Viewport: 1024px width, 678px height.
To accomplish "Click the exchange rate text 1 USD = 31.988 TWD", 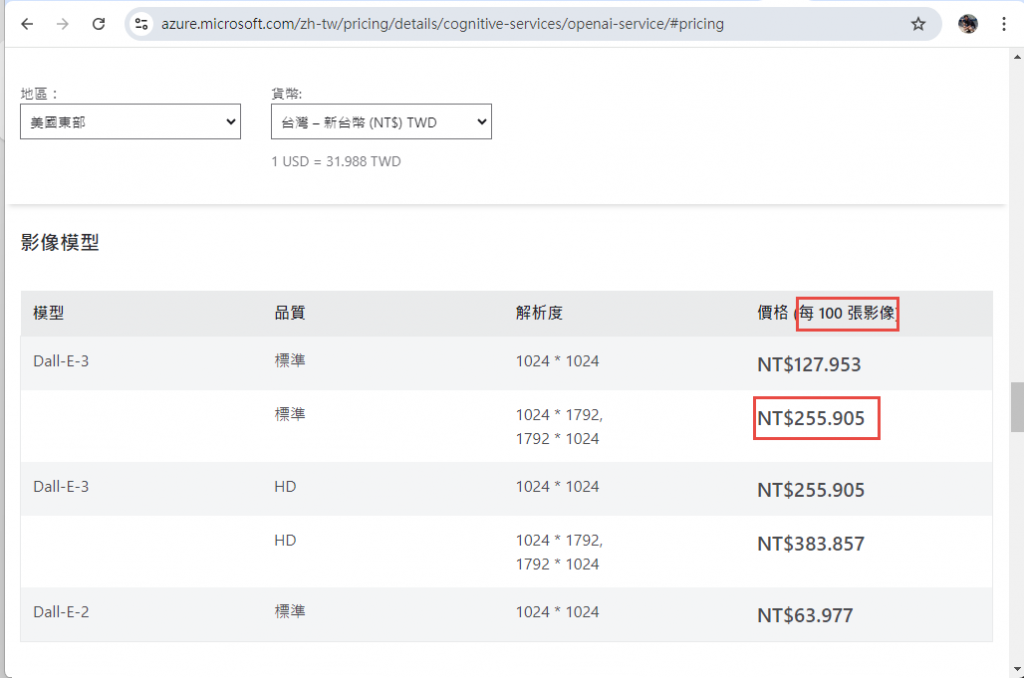I will coord(336,161).
